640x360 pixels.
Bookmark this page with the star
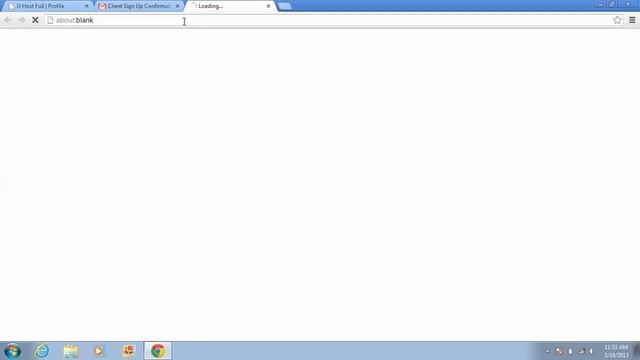coord(617,20)
